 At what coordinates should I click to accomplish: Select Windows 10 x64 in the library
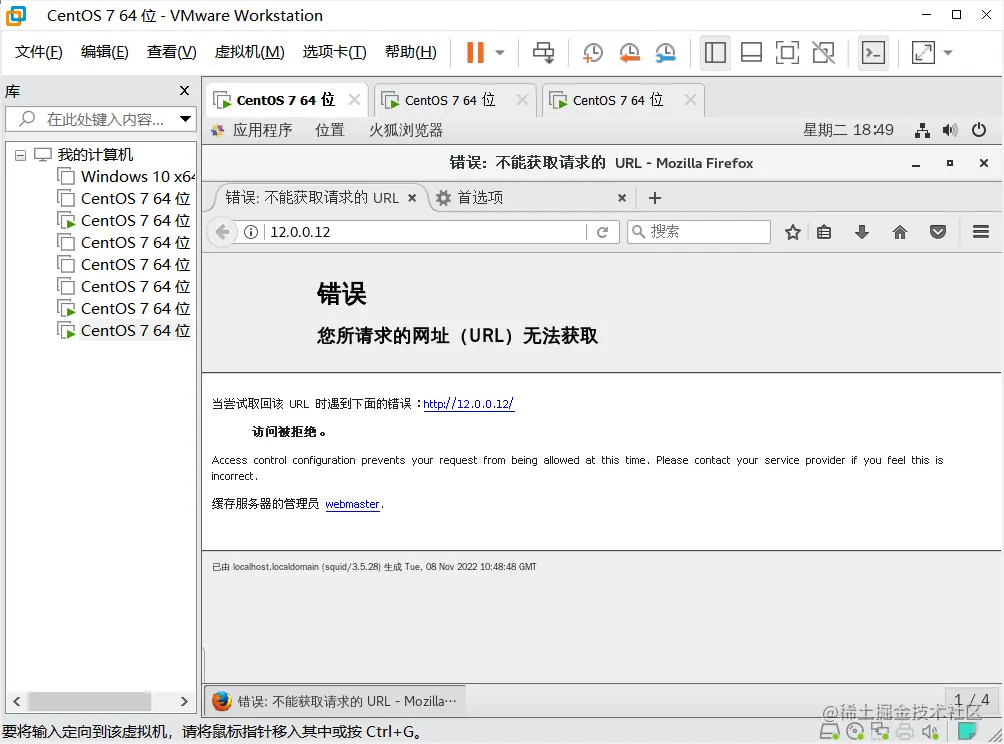(126, 176)
